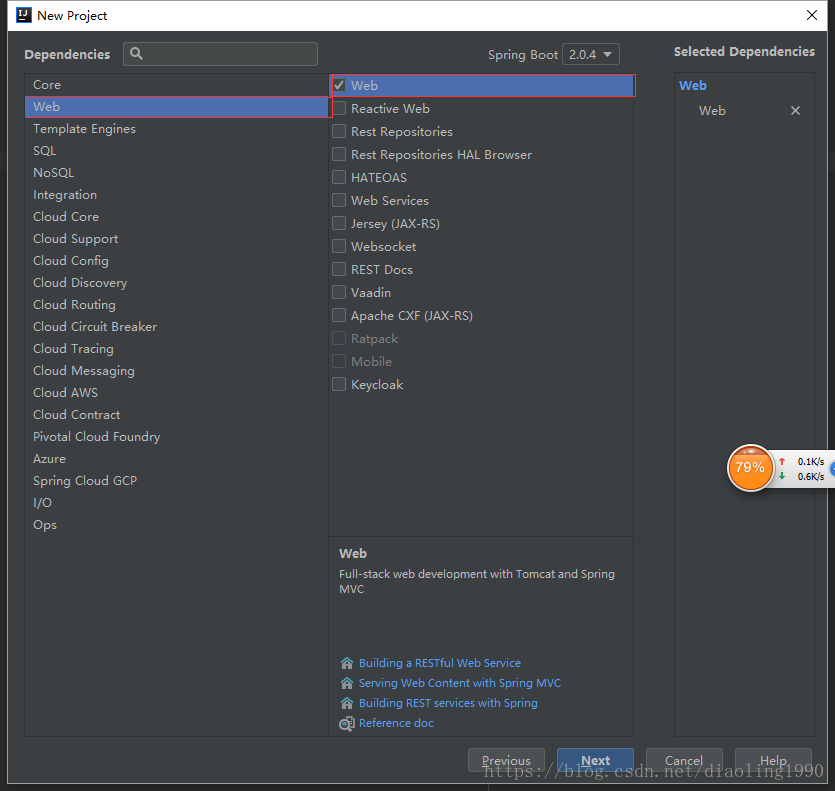The width and height of the screenshot is (835, 791).
Task: Click the search magnifier icon in Dependencies
Action: [x=136, y=54]
